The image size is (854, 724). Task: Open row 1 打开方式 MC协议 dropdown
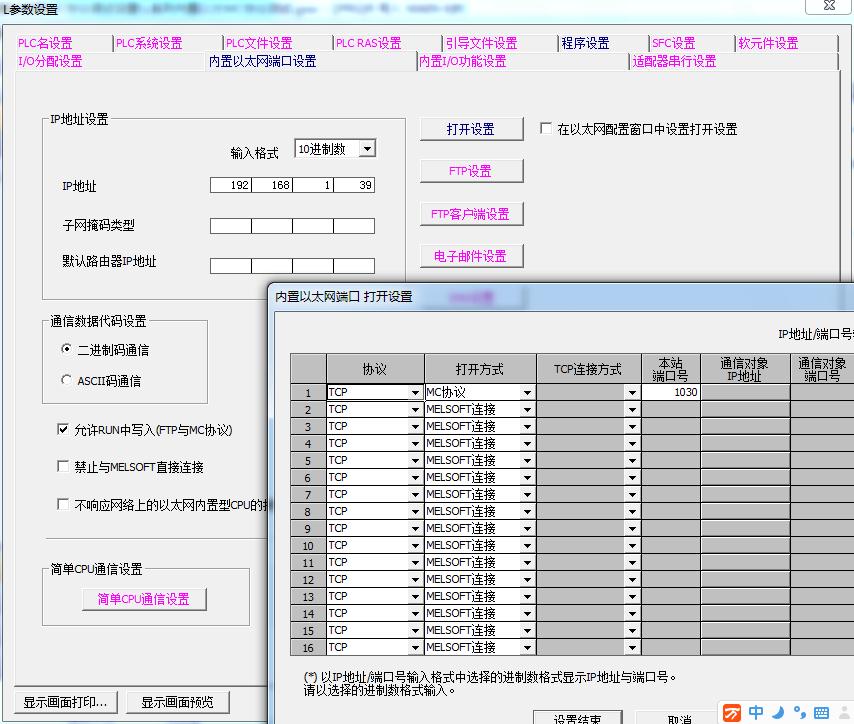527,393
